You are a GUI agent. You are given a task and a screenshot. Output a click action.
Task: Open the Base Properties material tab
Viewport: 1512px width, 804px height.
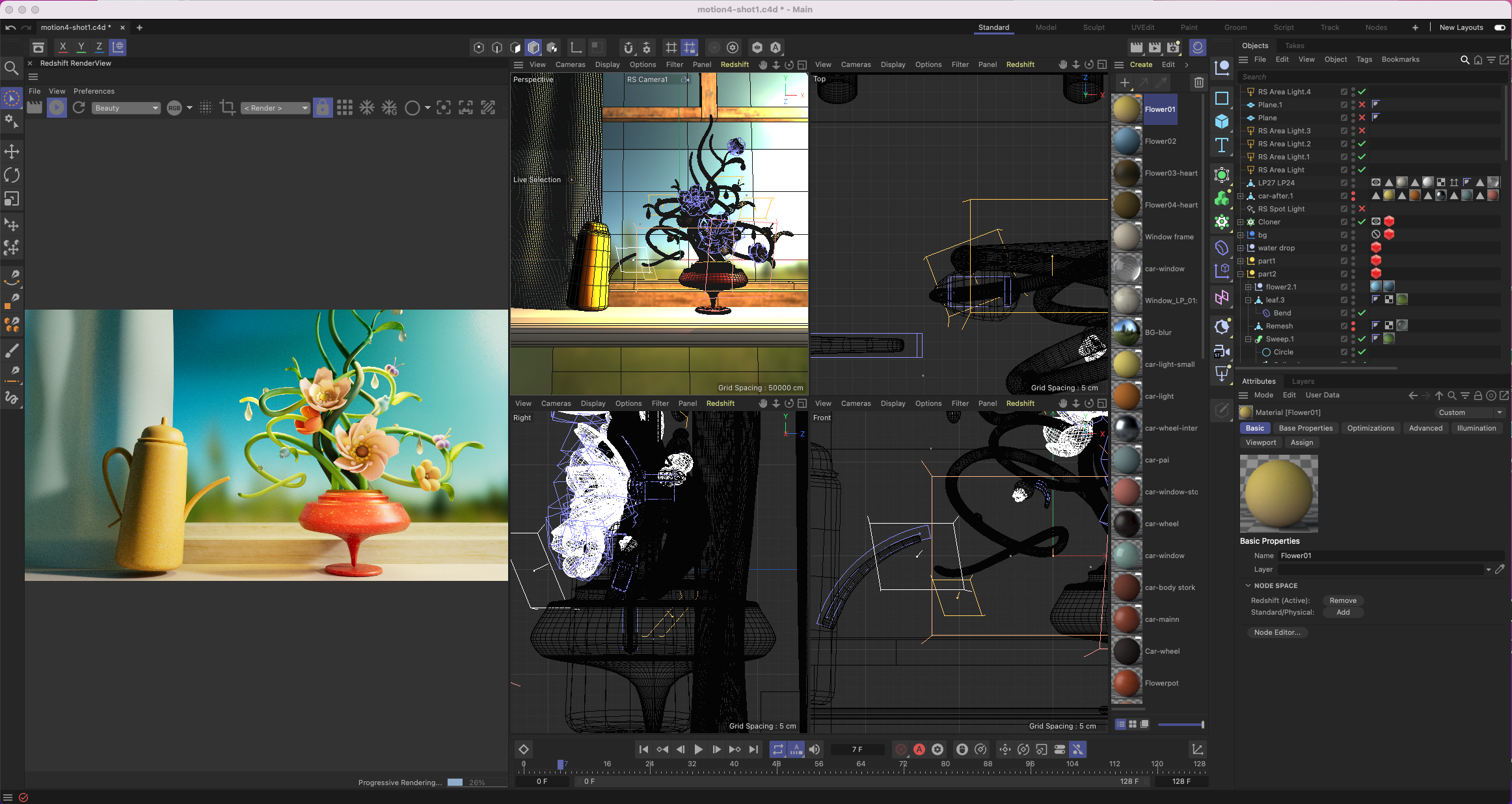coord(1305,428)
